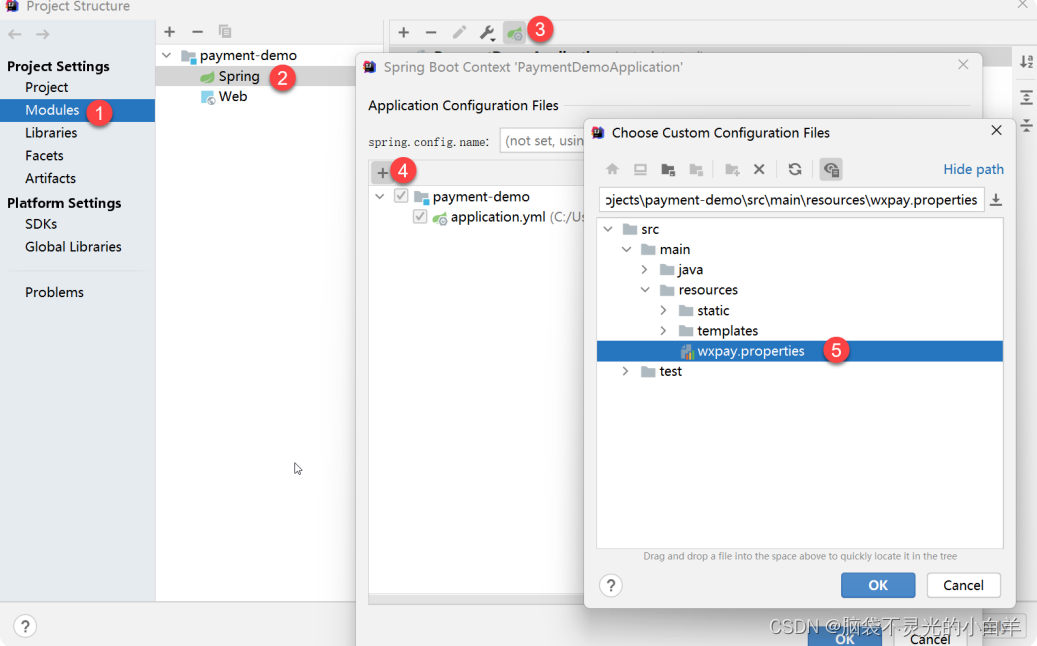Open Artifacts settings
Screen dimensions: 1037x646
[50, 179]
